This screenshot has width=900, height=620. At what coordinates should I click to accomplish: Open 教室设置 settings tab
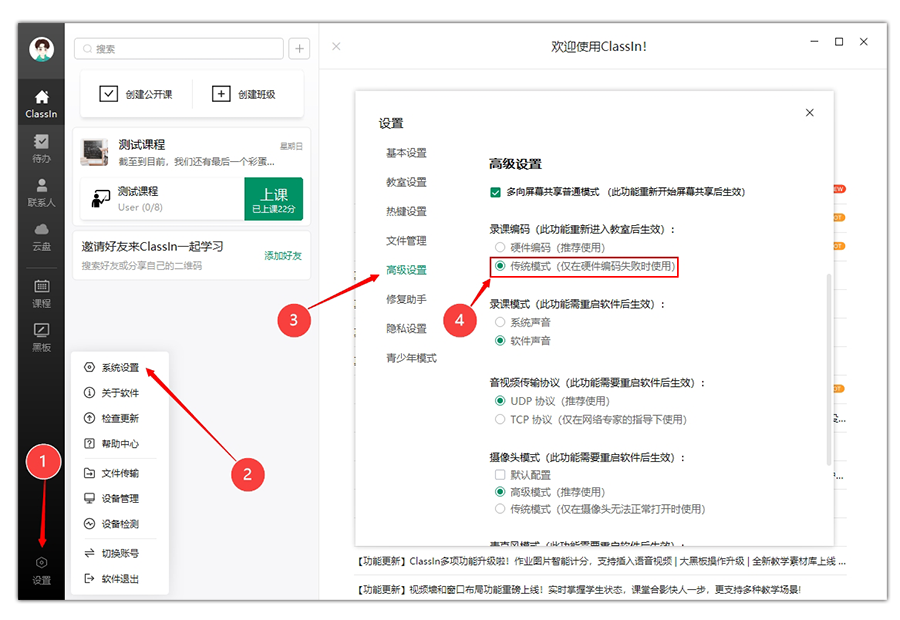pyautogui.click(x=406, y=182)
